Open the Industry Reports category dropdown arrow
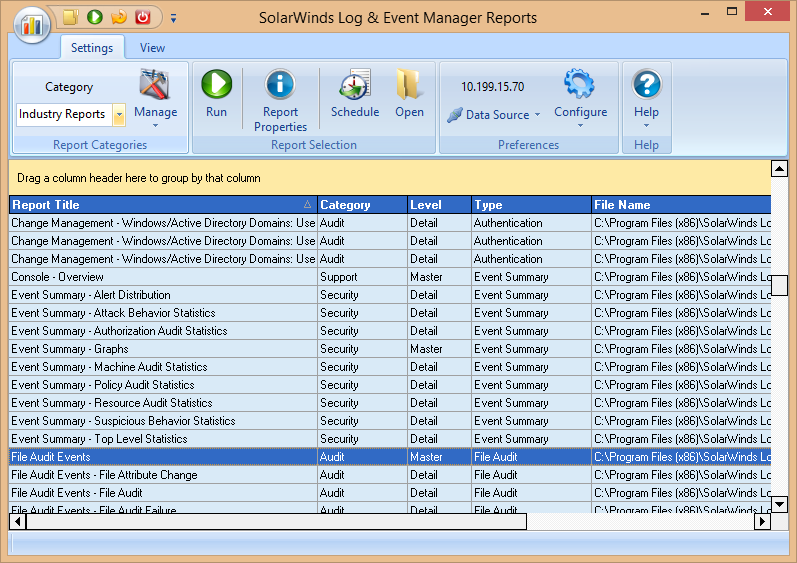The height and width of the screenshot is (563, 797). tap(119, 114)
